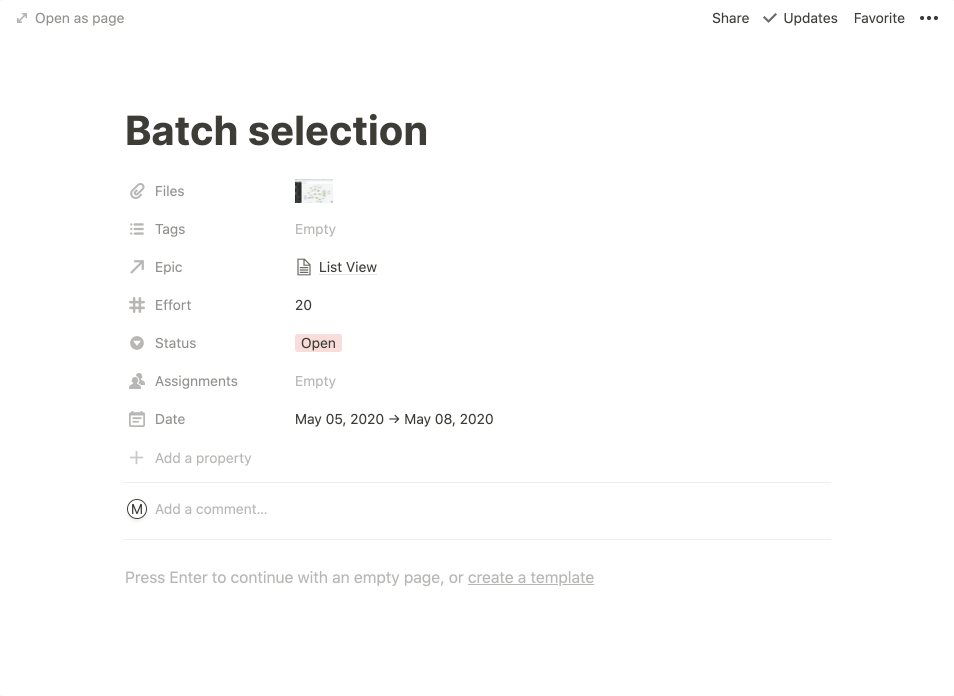Viewport: 954px width, 696px height.
Task: Open the Tags field marked Empty
Action: click(315, 229)
